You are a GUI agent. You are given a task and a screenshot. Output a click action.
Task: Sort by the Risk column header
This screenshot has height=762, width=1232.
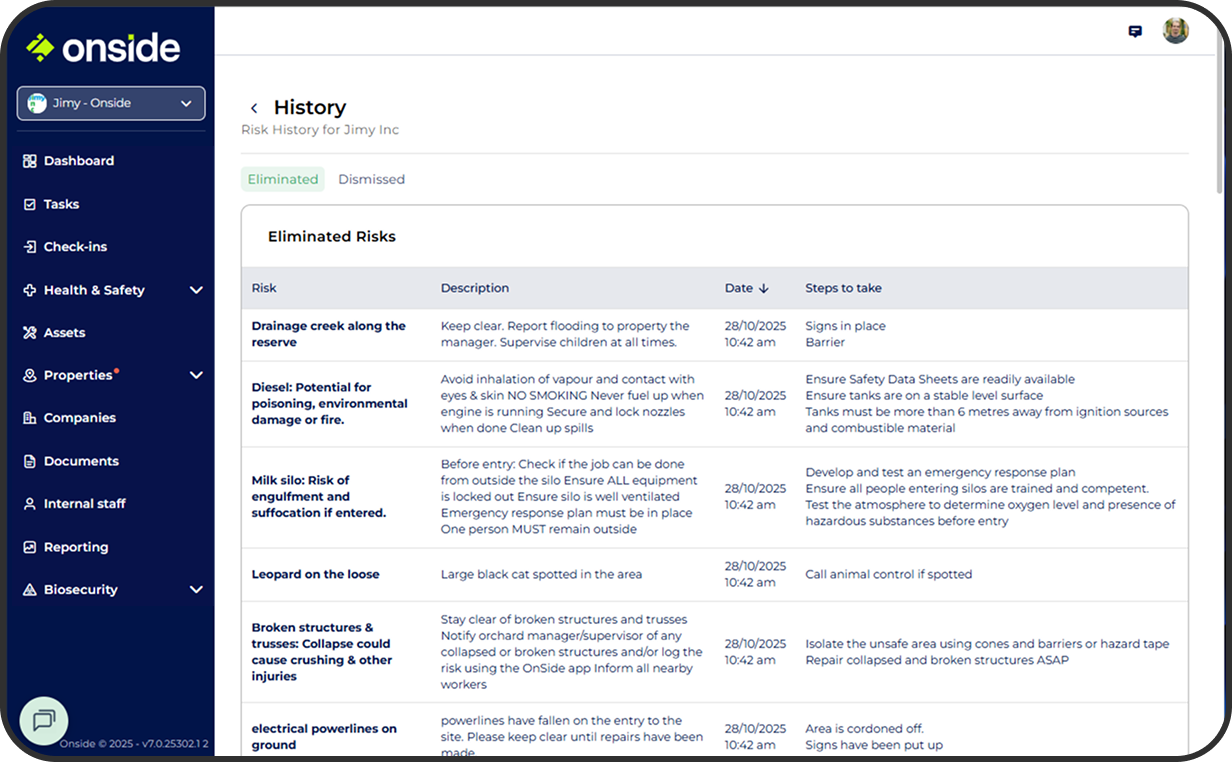(264, 288)
